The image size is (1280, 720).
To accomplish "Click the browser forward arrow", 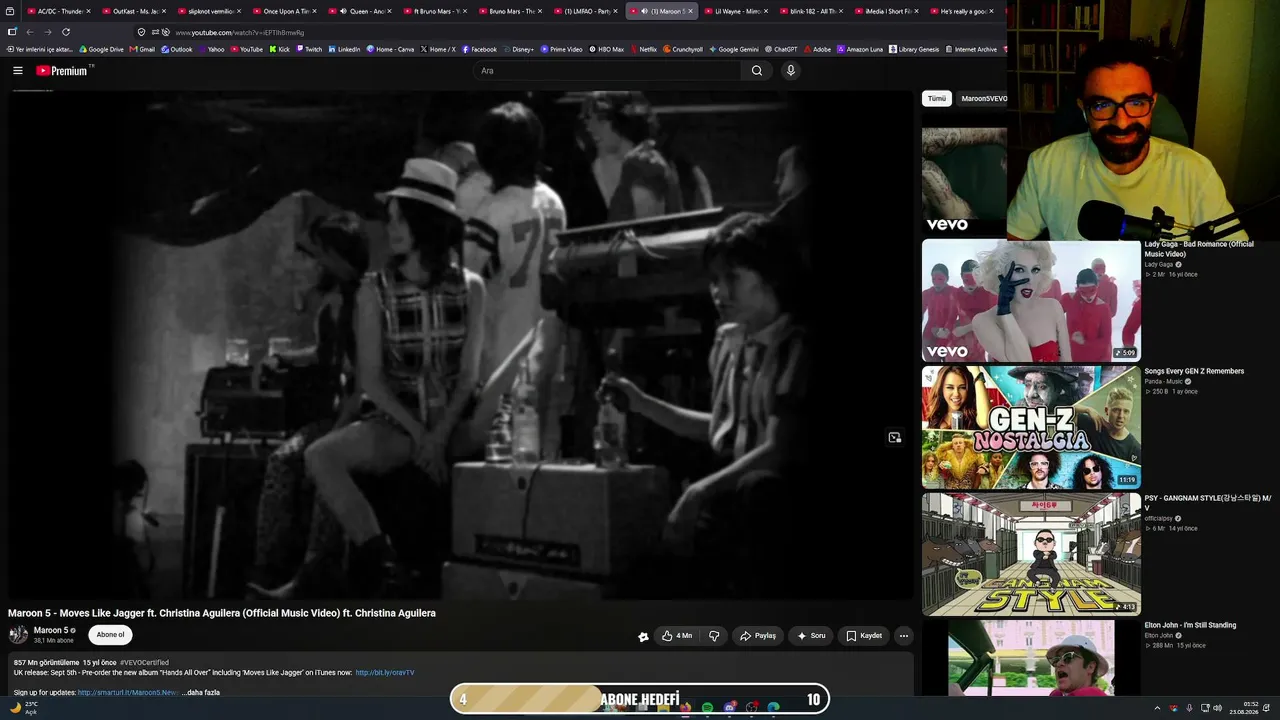I will click(x=47, y=32).
